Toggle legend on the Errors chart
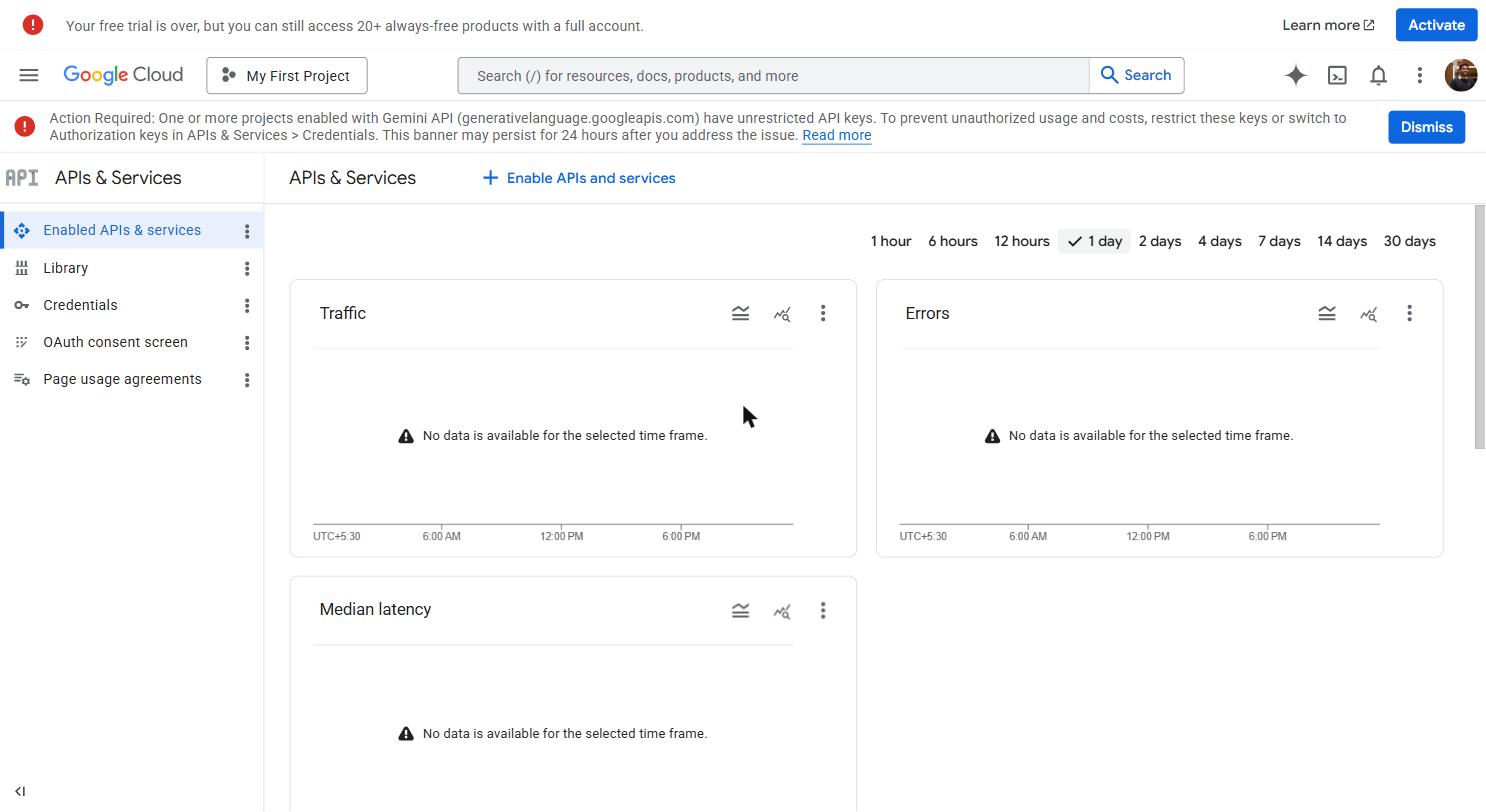Viewport: 1486px width, 812px height. click(x=1327, y=314)
